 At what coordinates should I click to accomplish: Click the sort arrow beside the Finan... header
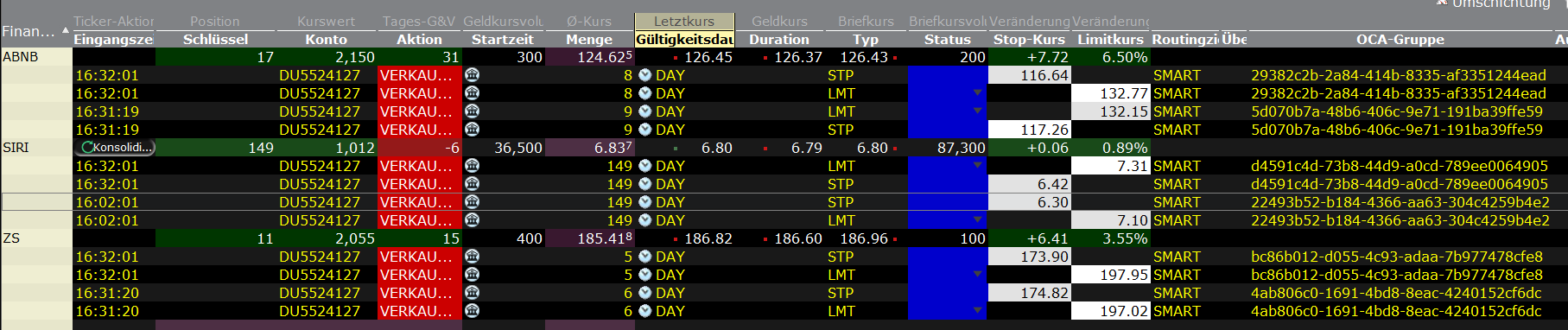(66, 30)
